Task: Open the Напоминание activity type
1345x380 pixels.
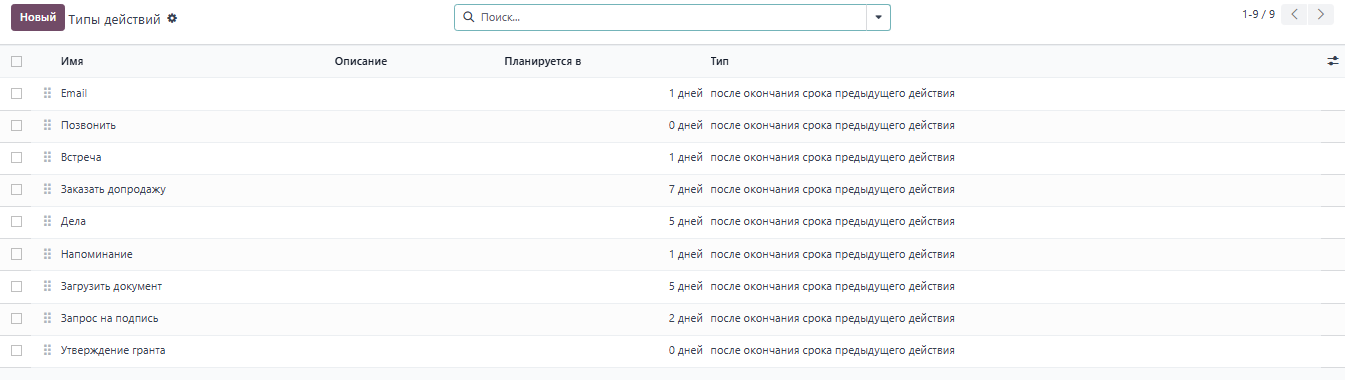Action: click(97, 254)
